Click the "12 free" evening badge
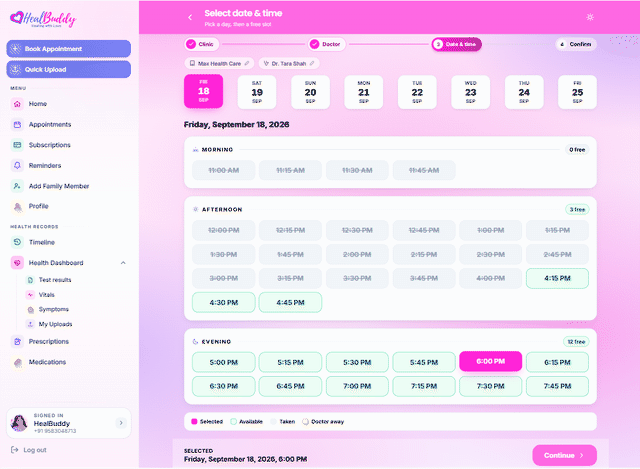 (x=576, y=342)
